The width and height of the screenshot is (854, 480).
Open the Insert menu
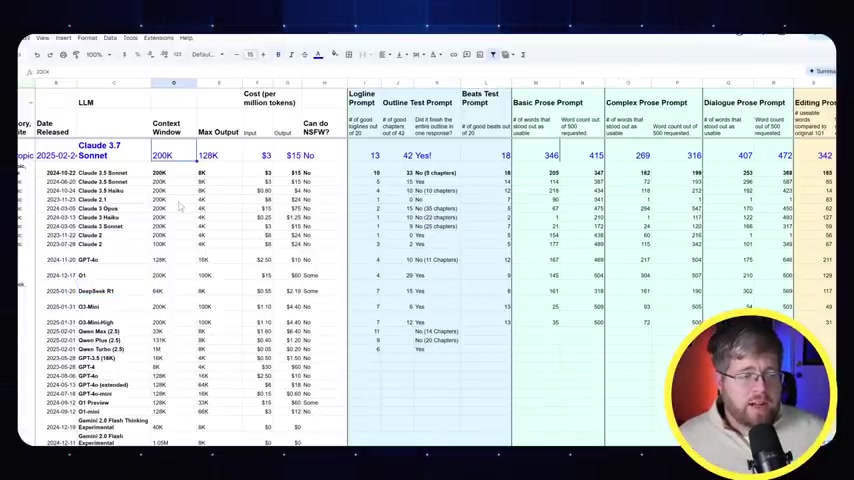coord(63,38)
